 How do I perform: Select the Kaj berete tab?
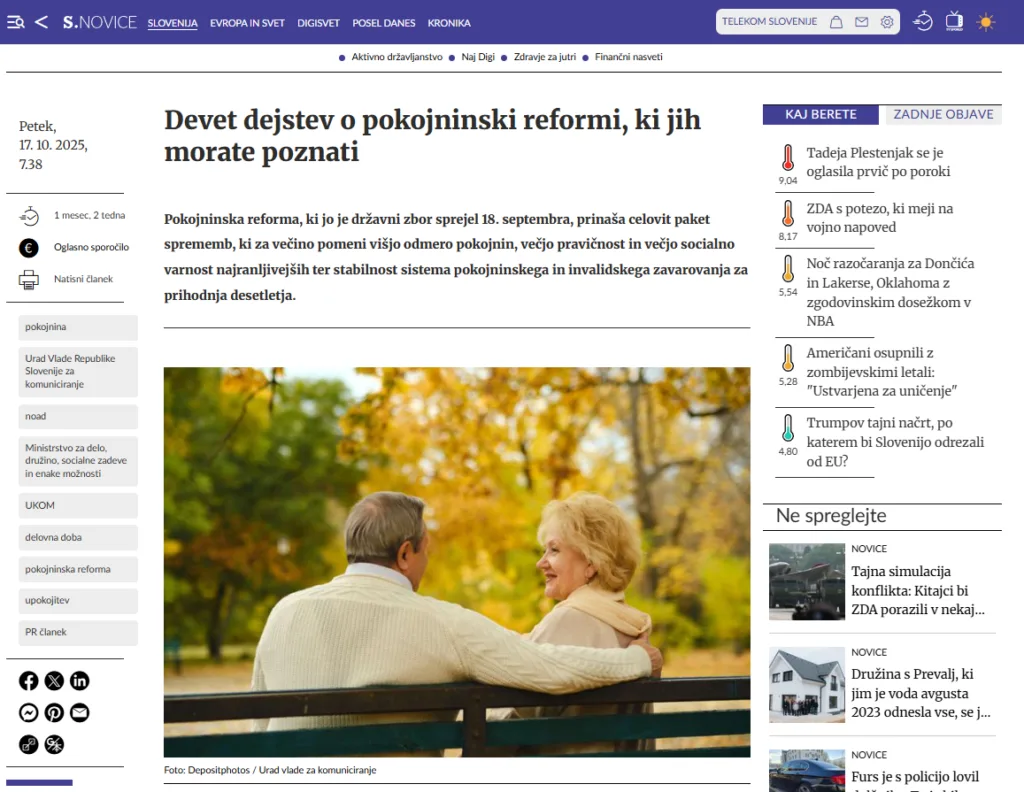820,114
